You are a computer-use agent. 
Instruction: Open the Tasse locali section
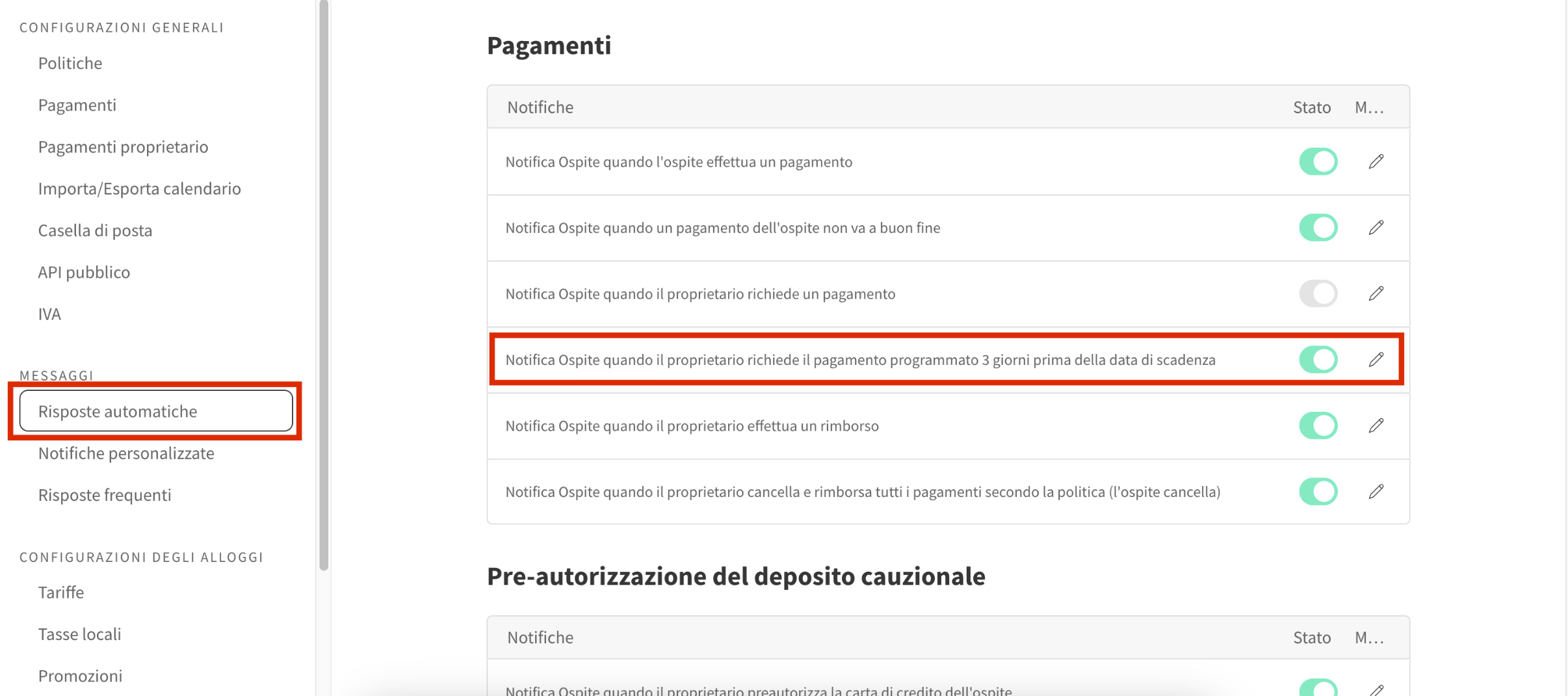(79, 634)
